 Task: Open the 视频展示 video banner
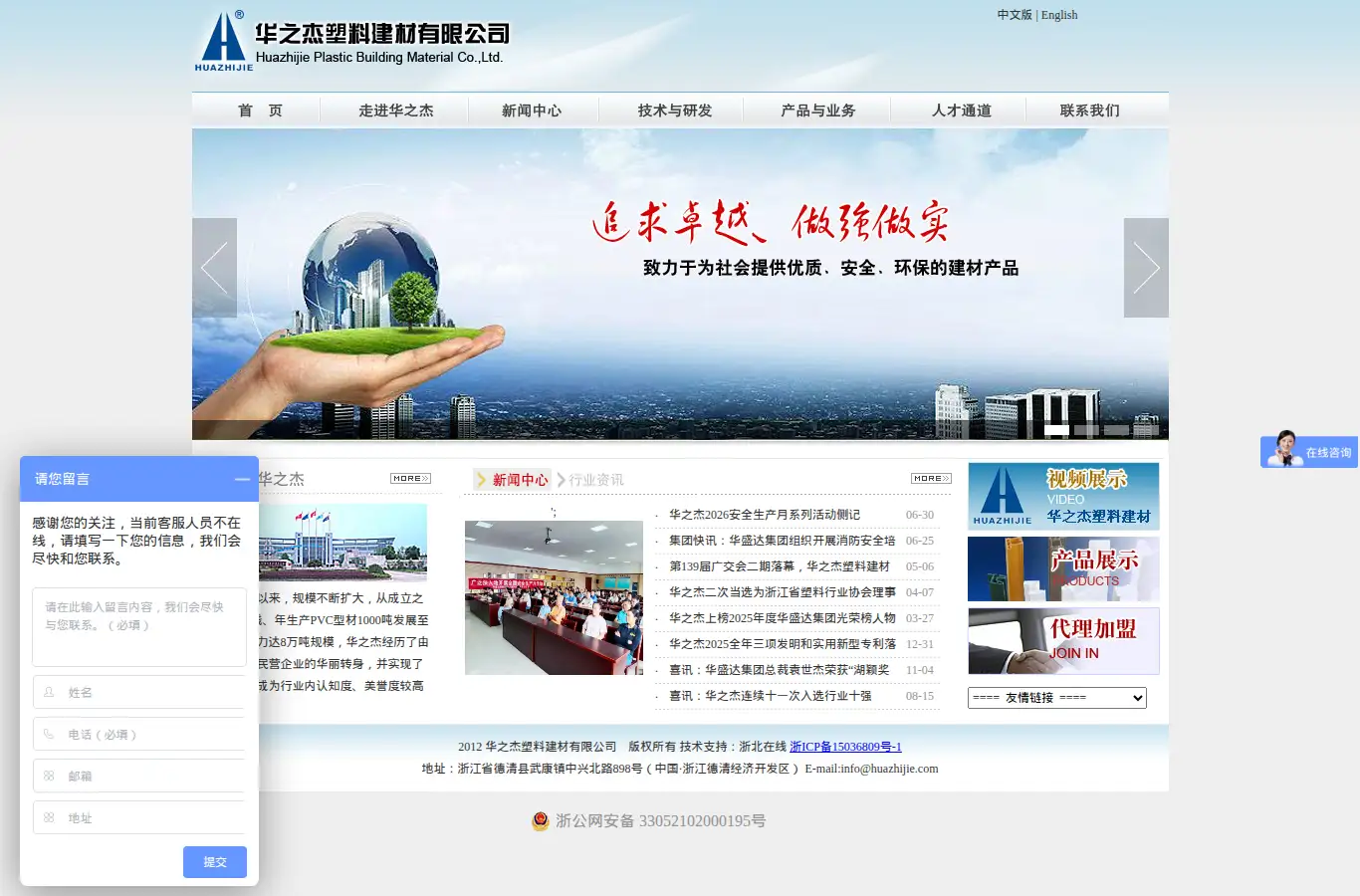click(x=1063, y=496)
